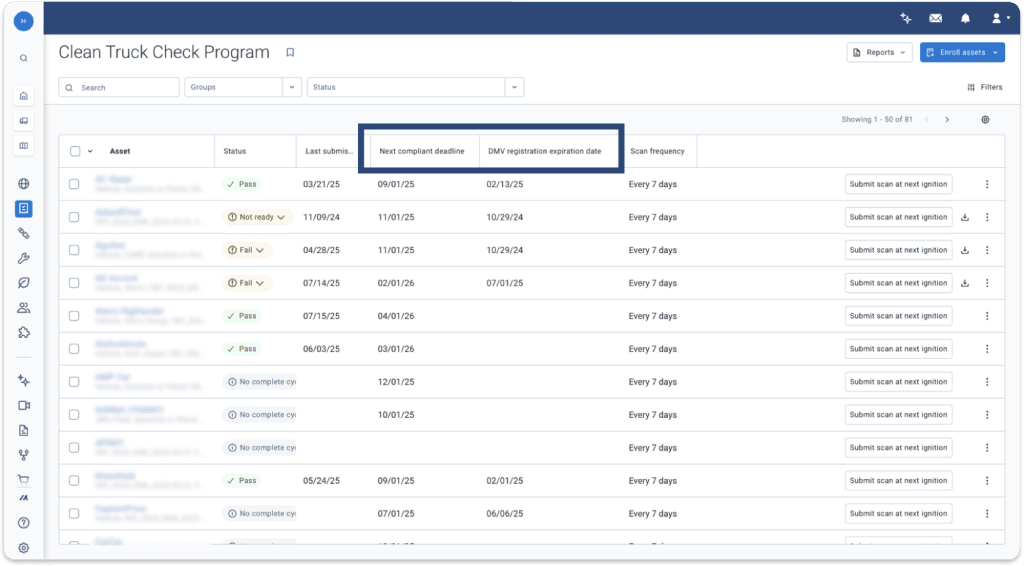1024x566 pixels.
Task: Click the DMV registration expiration date column header
Action: pyautogui.click(x=544, y=152)
